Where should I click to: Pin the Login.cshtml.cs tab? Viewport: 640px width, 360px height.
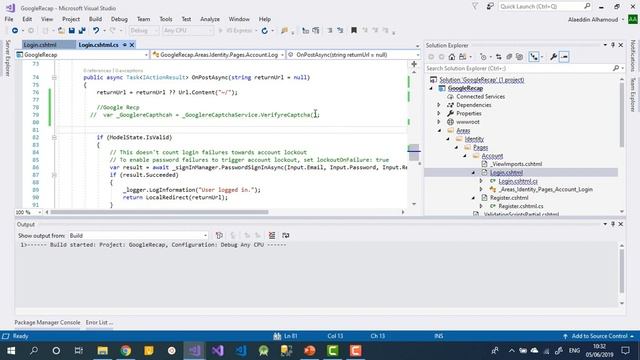click(124, 45)
